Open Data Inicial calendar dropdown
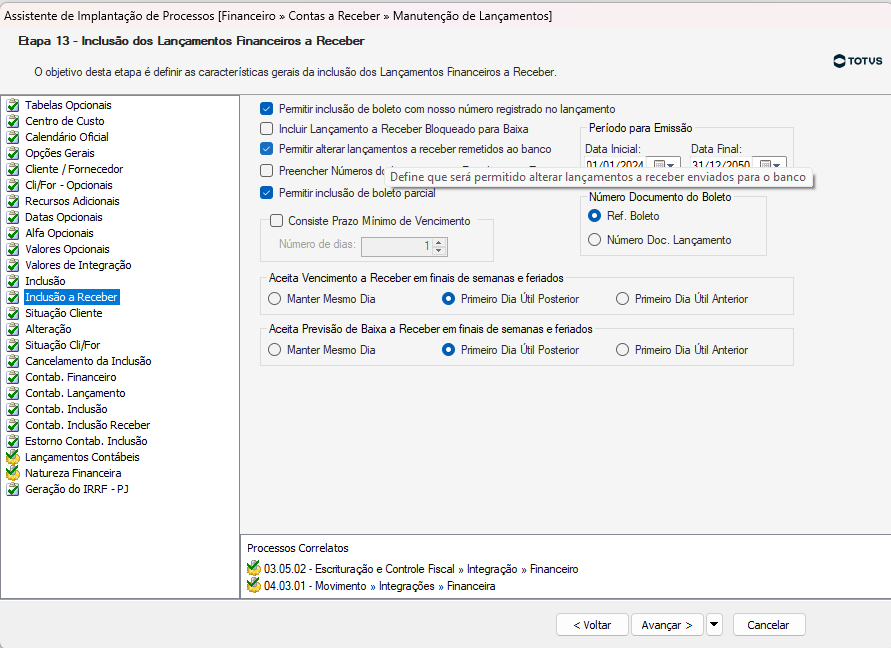 click(x=664, y=164)
